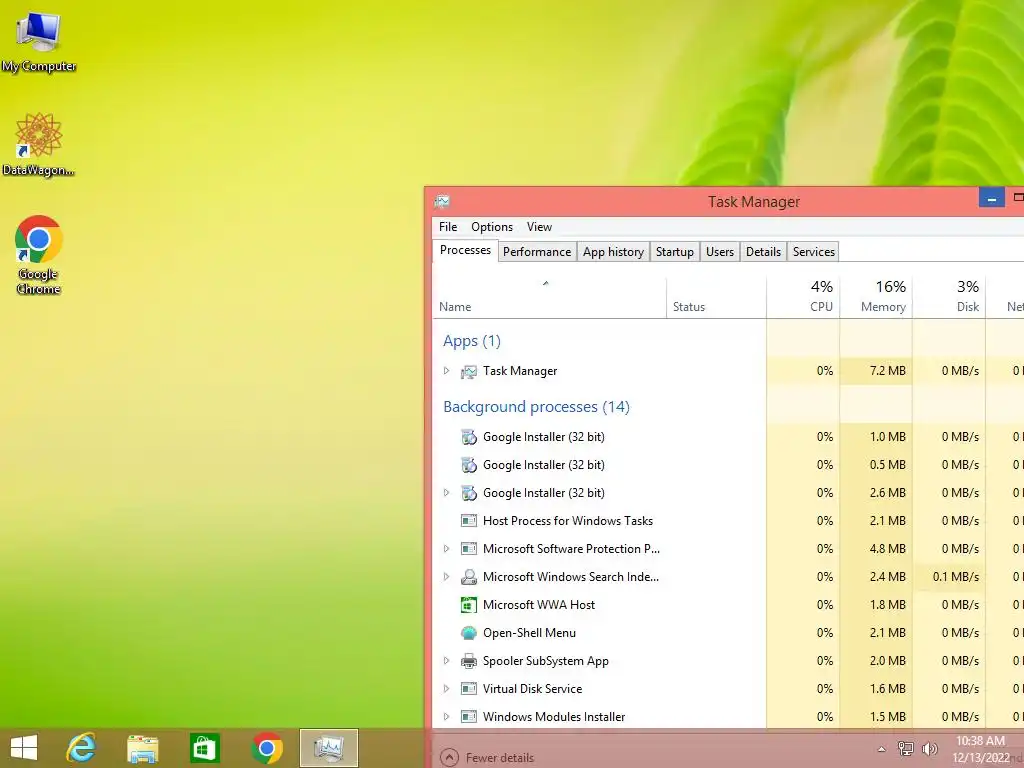Click the Task Manager app row icon
The image size is (1024, 768).
[x=468, y=372]
